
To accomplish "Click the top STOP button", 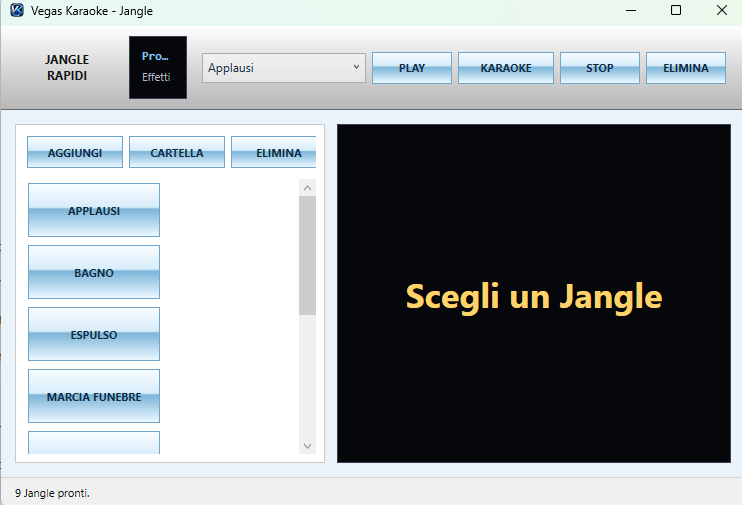I will 600,68.
